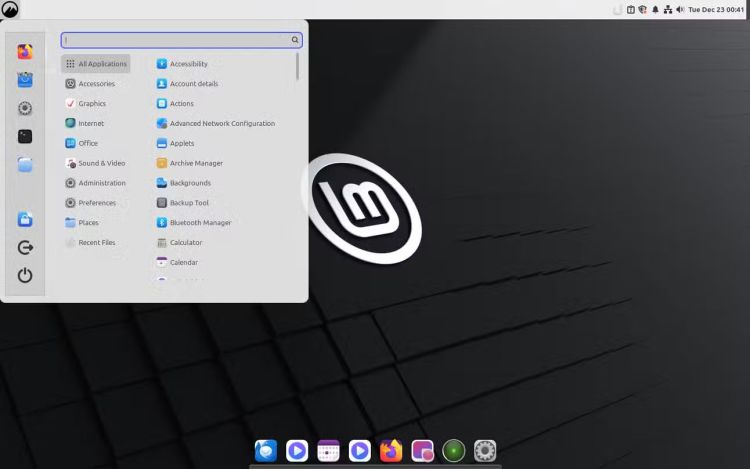Viewport: 750px width, 469px height.
Task: Open Firefox from the menu favorites sidebar
Action: pos(25,51)
